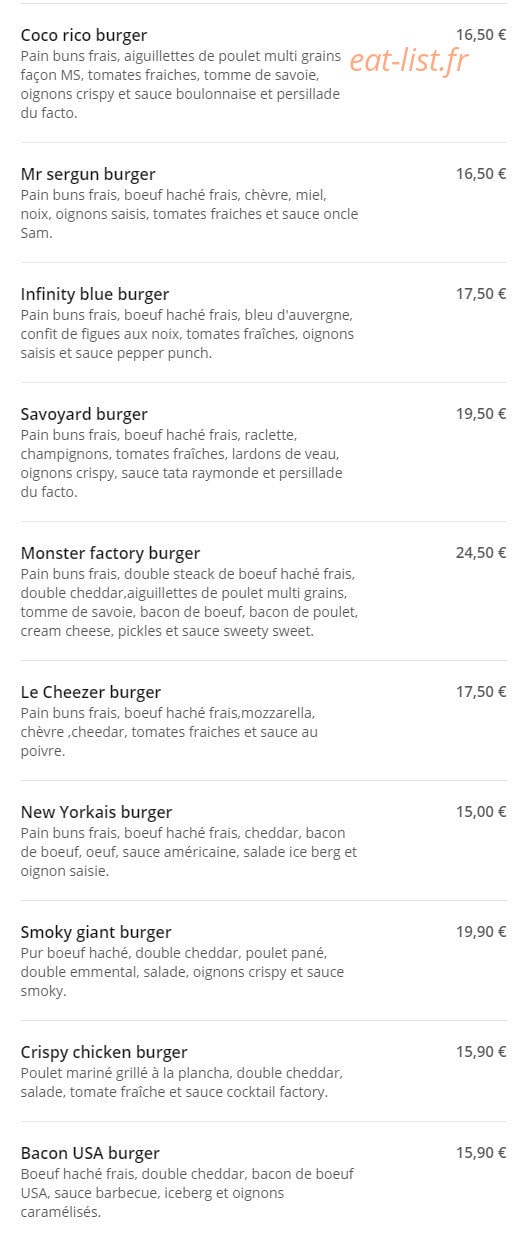Click the Mr sergun burger description text
This screenshot has width=531, height=1240.
pyautogui.click(x=189, y=214)
